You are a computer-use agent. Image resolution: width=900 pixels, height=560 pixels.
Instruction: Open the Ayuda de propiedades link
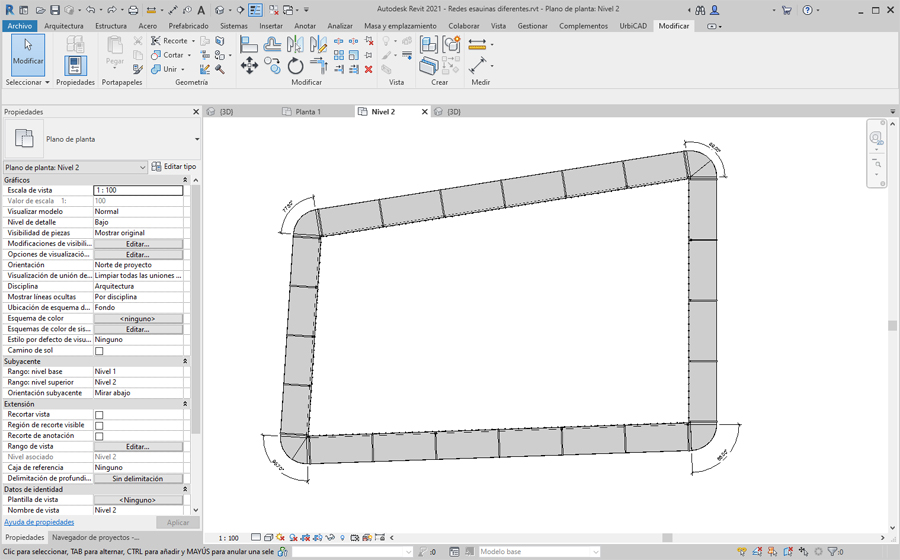(x=39, y=522)
